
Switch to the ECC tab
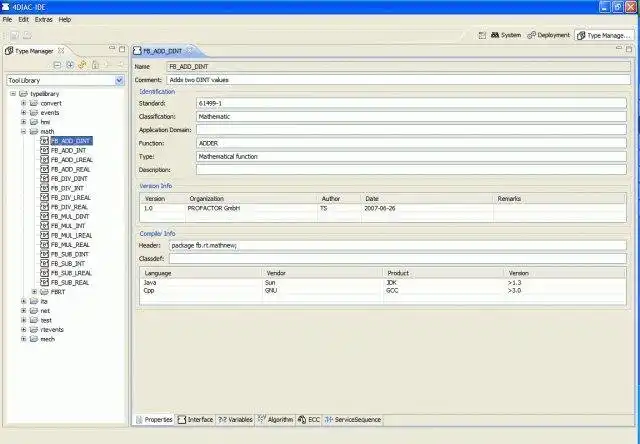tap(309, 420)
